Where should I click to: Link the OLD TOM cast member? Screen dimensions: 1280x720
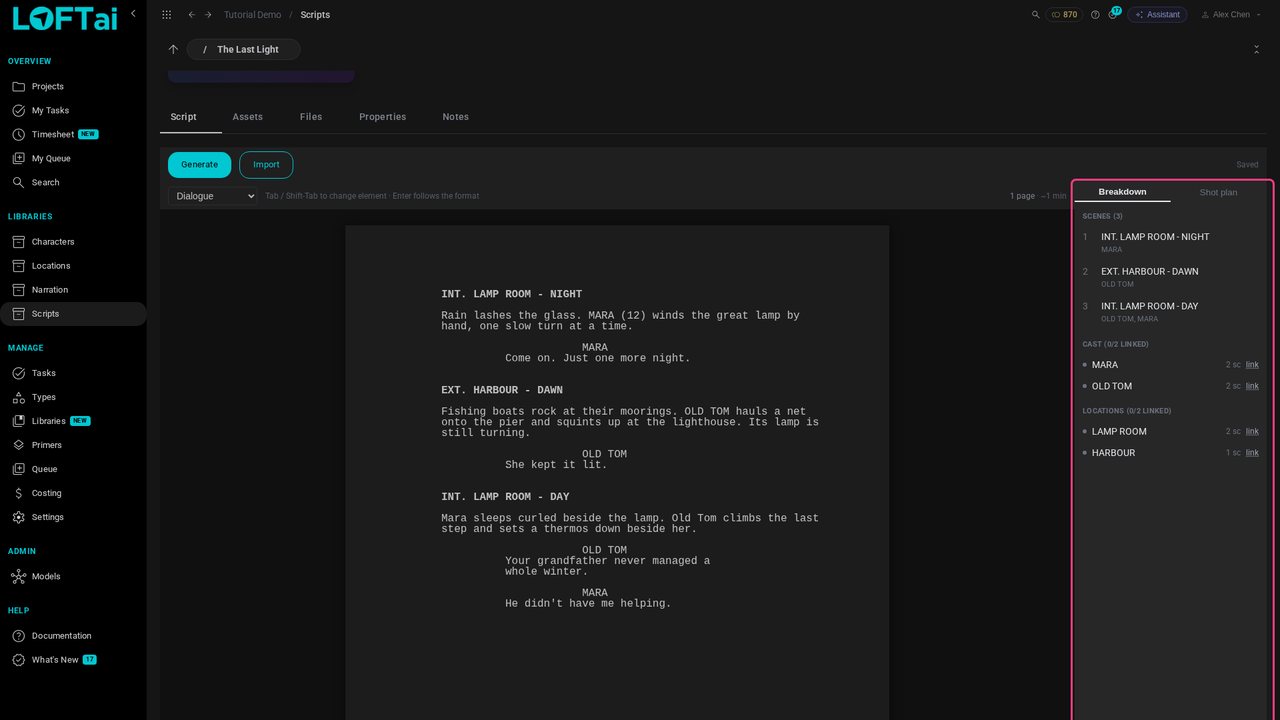(x=1252, y=386)
